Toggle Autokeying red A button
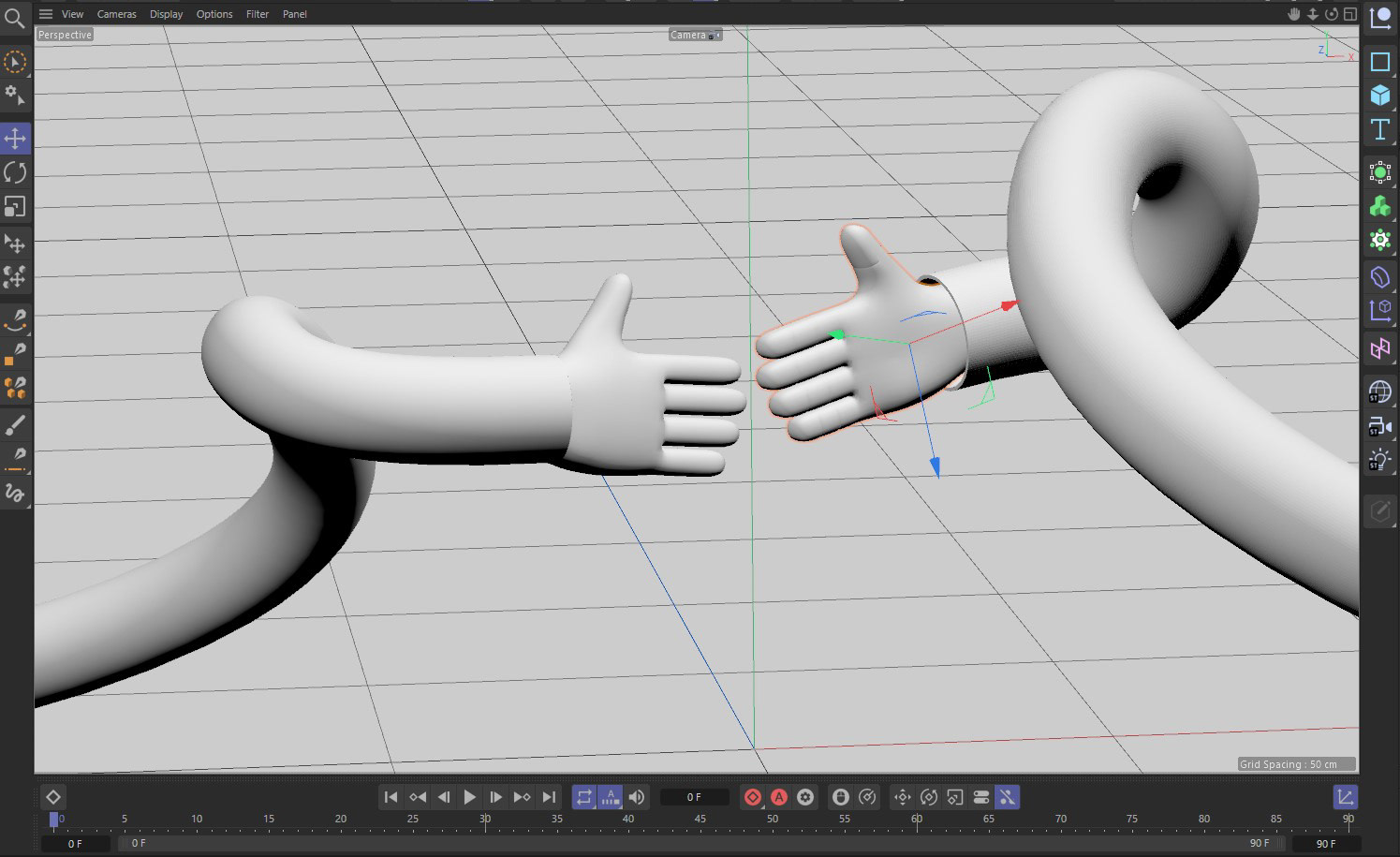 (x=779, y=797)
